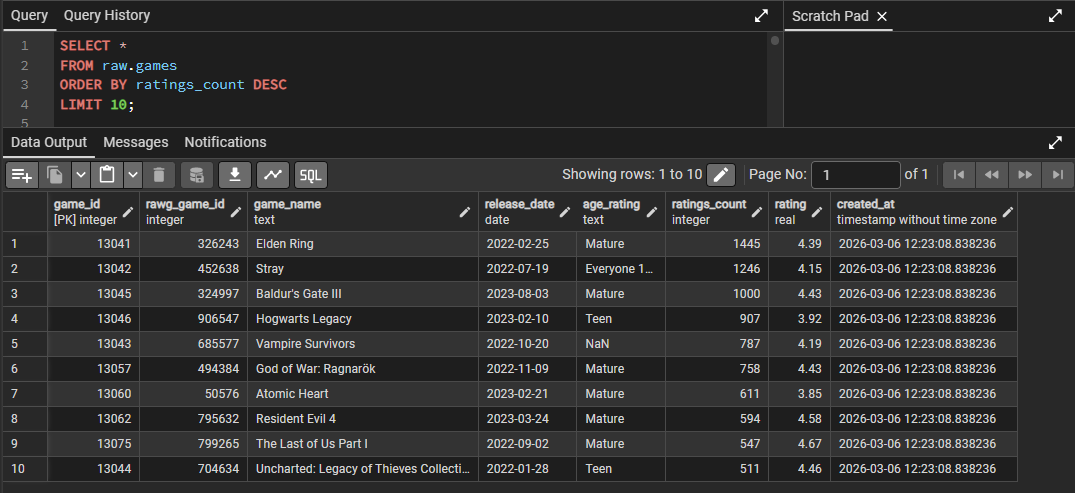Select the game_name column header
1075x493 pixels.
click(x=363, y=212)
